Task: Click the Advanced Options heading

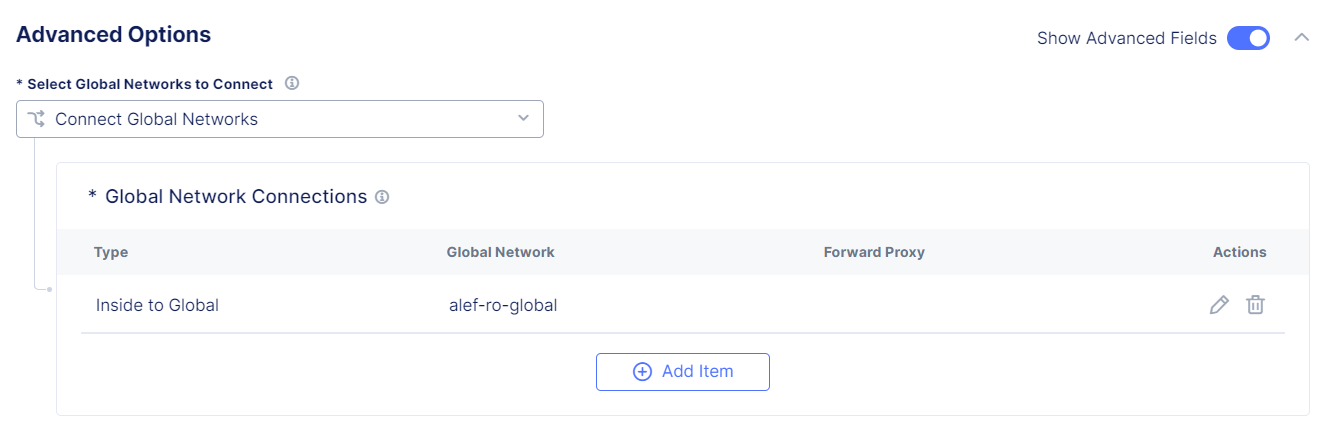Action: coord(114,34)
